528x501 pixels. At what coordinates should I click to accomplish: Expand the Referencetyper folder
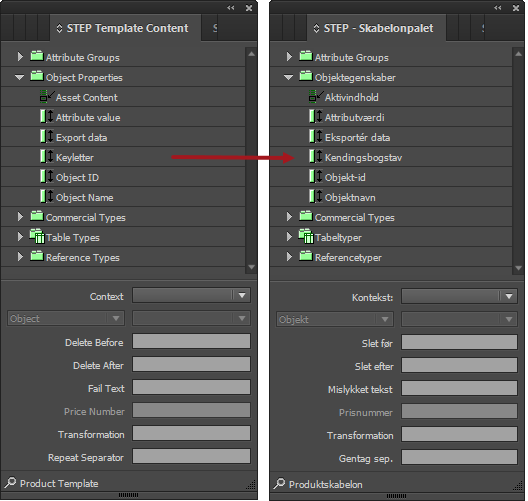pyautogui.click(x=289, y=257)
